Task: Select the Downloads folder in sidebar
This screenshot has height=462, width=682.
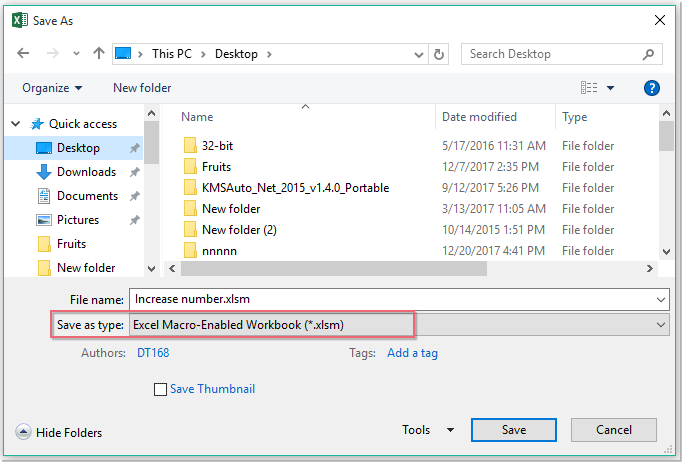Action: click(85, 172)
